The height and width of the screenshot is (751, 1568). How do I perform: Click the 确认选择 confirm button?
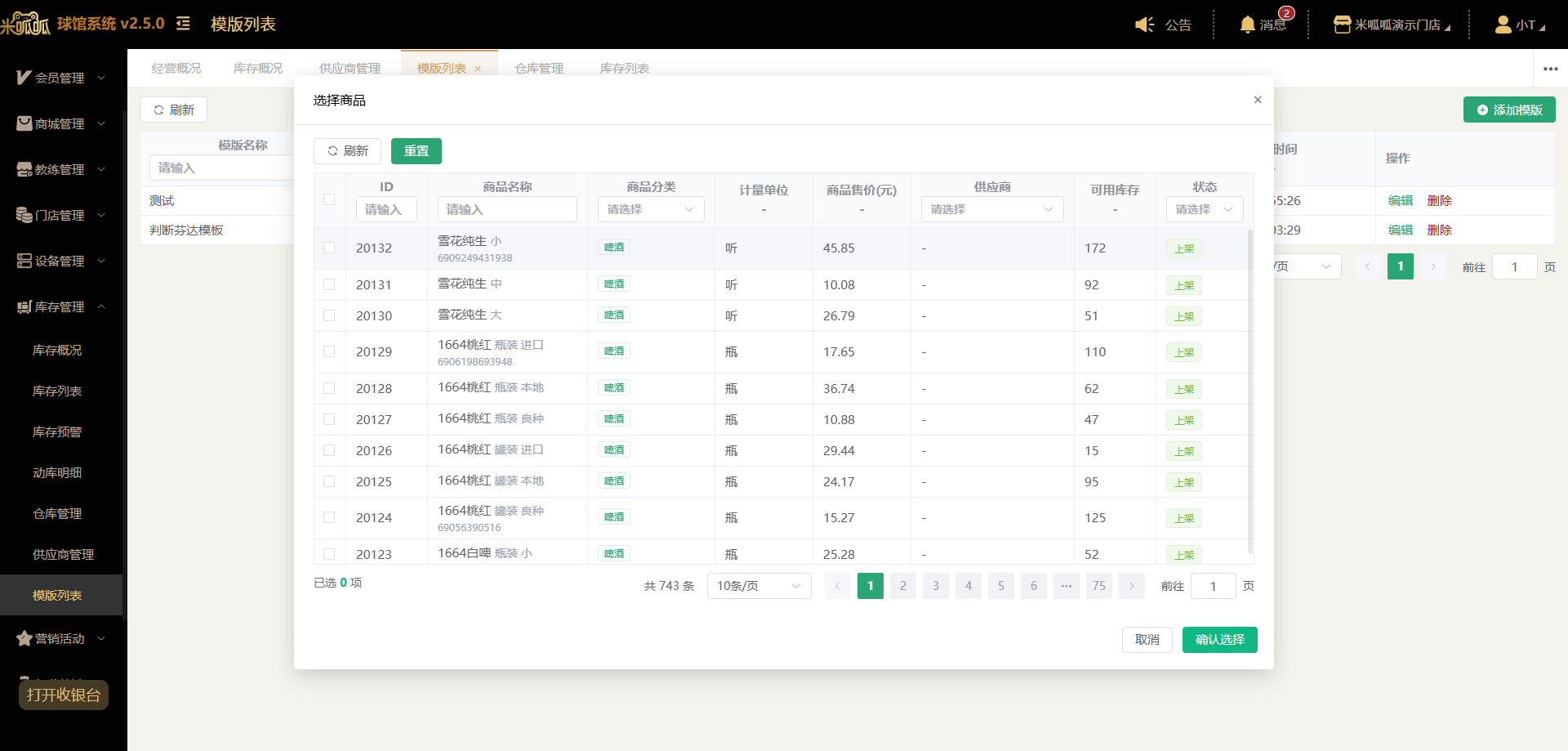pos(1220,640)
